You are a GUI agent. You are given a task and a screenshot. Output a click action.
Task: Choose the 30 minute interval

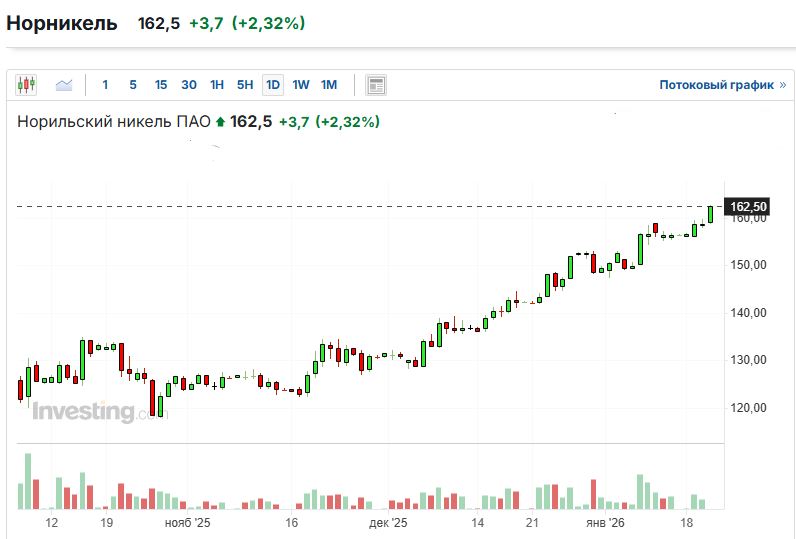189,85
